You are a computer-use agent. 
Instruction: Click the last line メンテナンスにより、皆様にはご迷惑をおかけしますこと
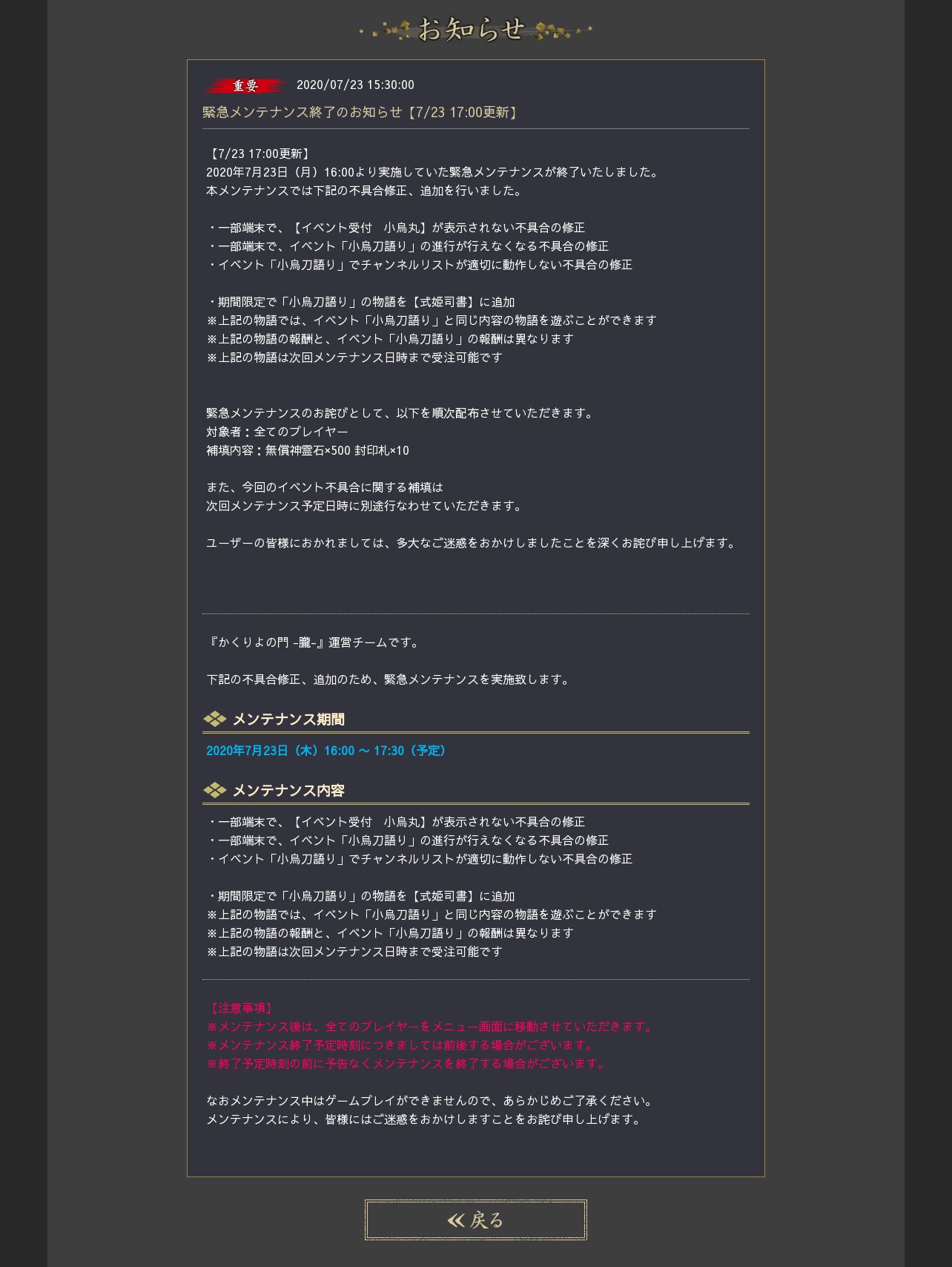[426, 1119]
